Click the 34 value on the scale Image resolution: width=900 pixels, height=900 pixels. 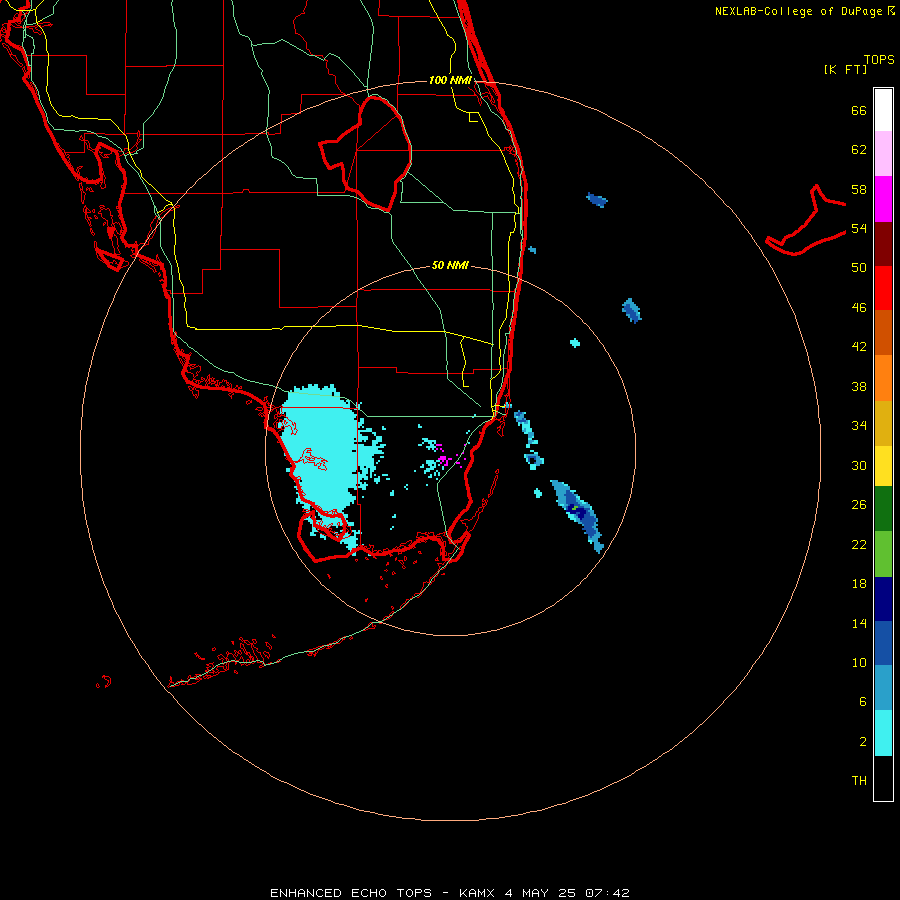coord(859,426)
